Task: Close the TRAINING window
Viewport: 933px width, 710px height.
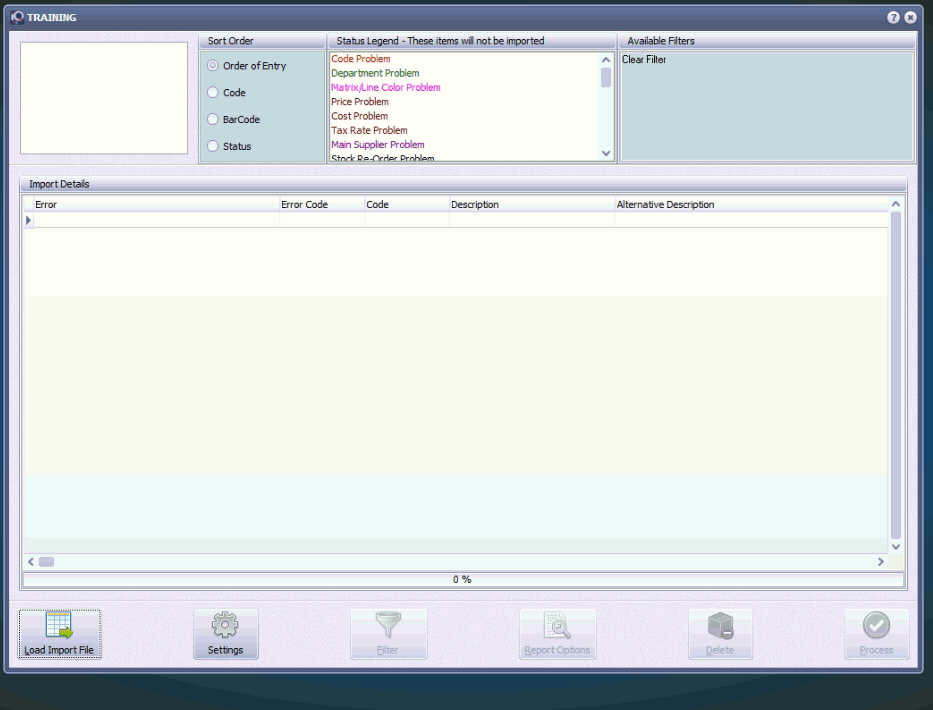Action: [x=910, y=17]
